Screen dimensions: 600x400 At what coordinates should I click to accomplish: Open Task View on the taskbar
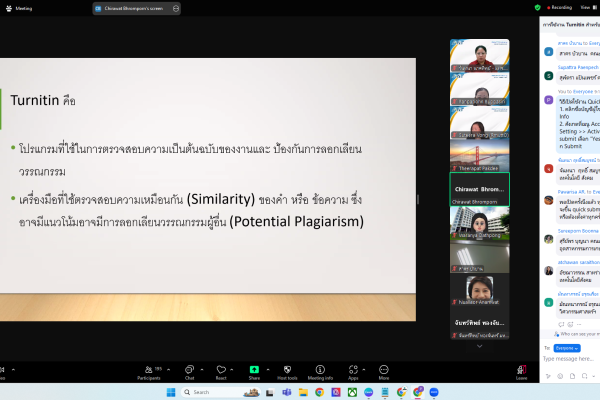[x=270, y=392]
